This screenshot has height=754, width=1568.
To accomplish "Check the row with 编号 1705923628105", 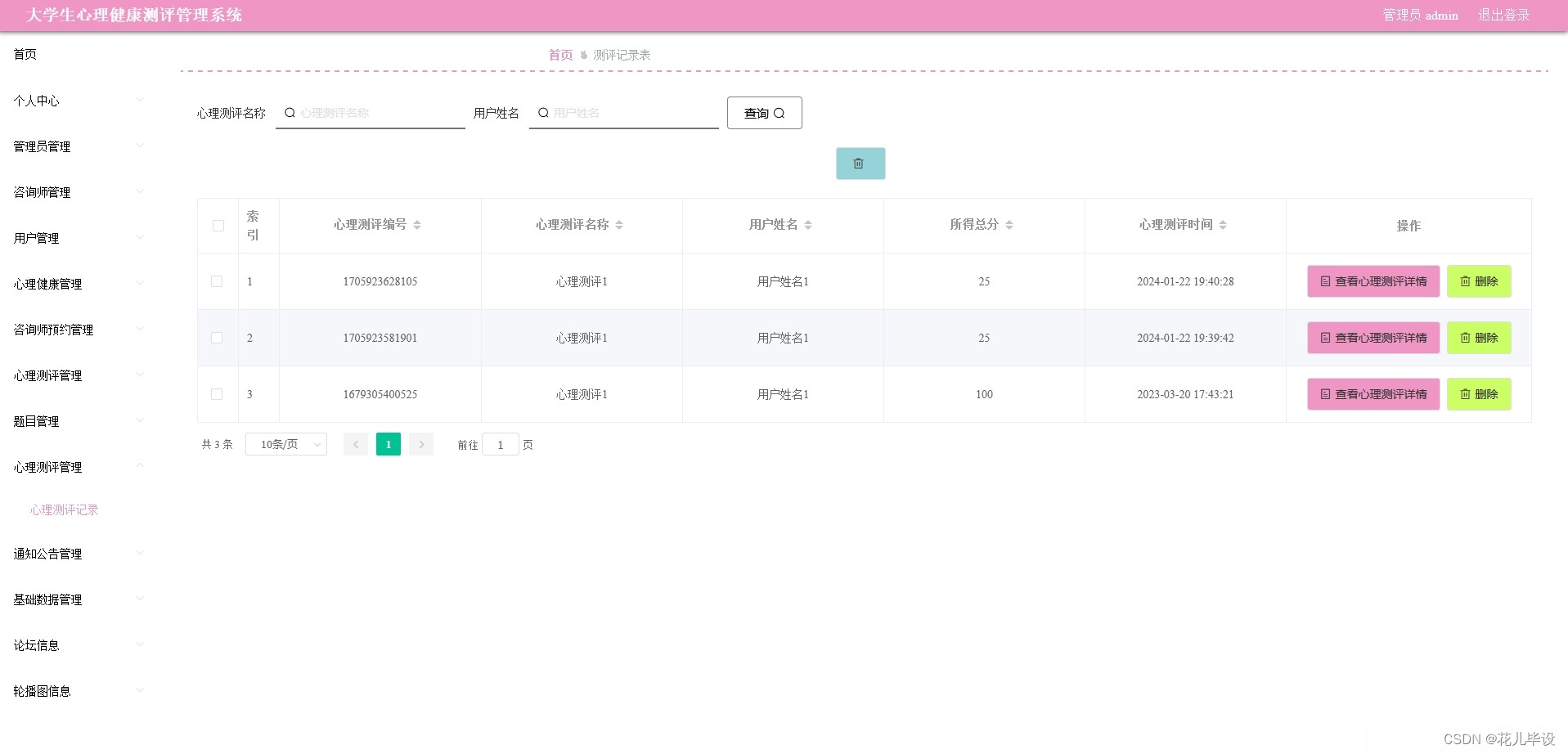I will [x=217, y=281].
